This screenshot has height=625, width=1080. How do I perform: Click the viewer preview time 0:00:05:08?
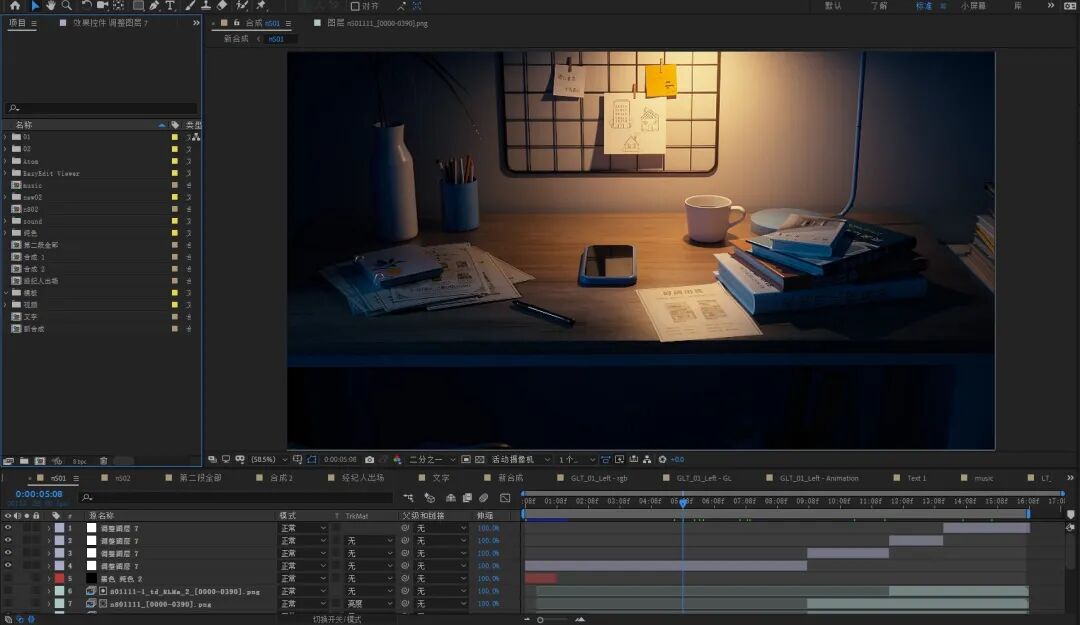tap(340, 460)
